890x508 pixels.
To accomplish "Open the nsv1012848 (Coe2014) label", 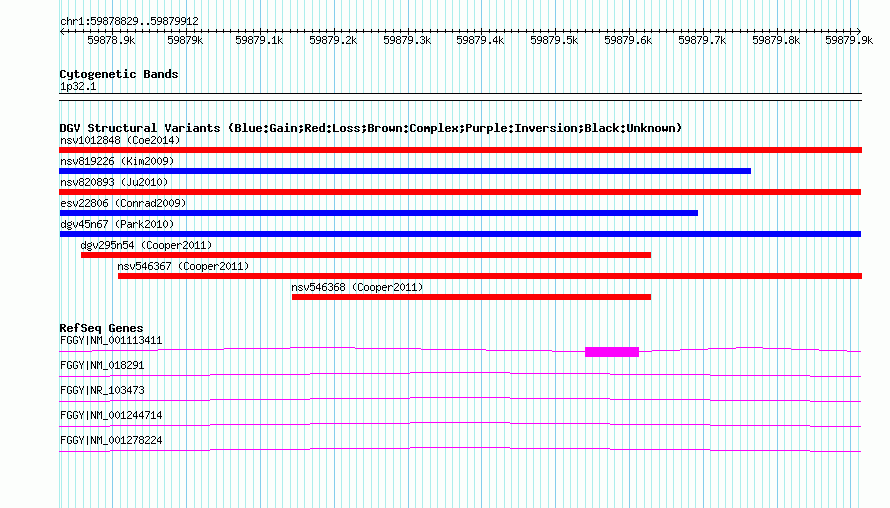I will coord(120,140).
